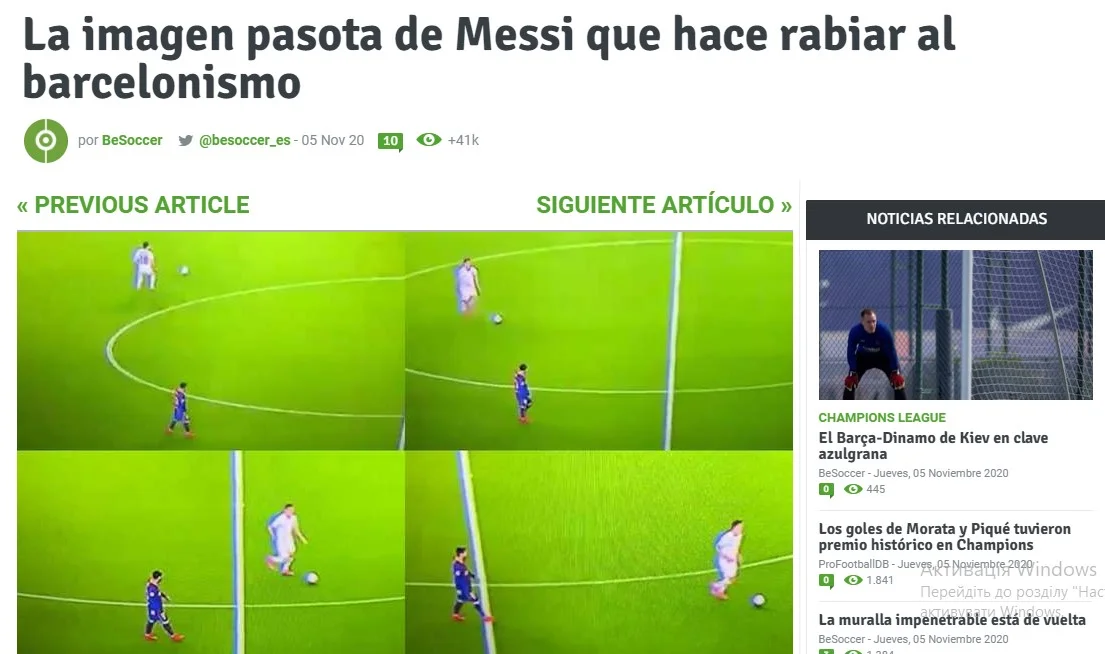Open the BeSoccer author link
Viewport: 1105px width, 654px height.
tap(132, 140)
